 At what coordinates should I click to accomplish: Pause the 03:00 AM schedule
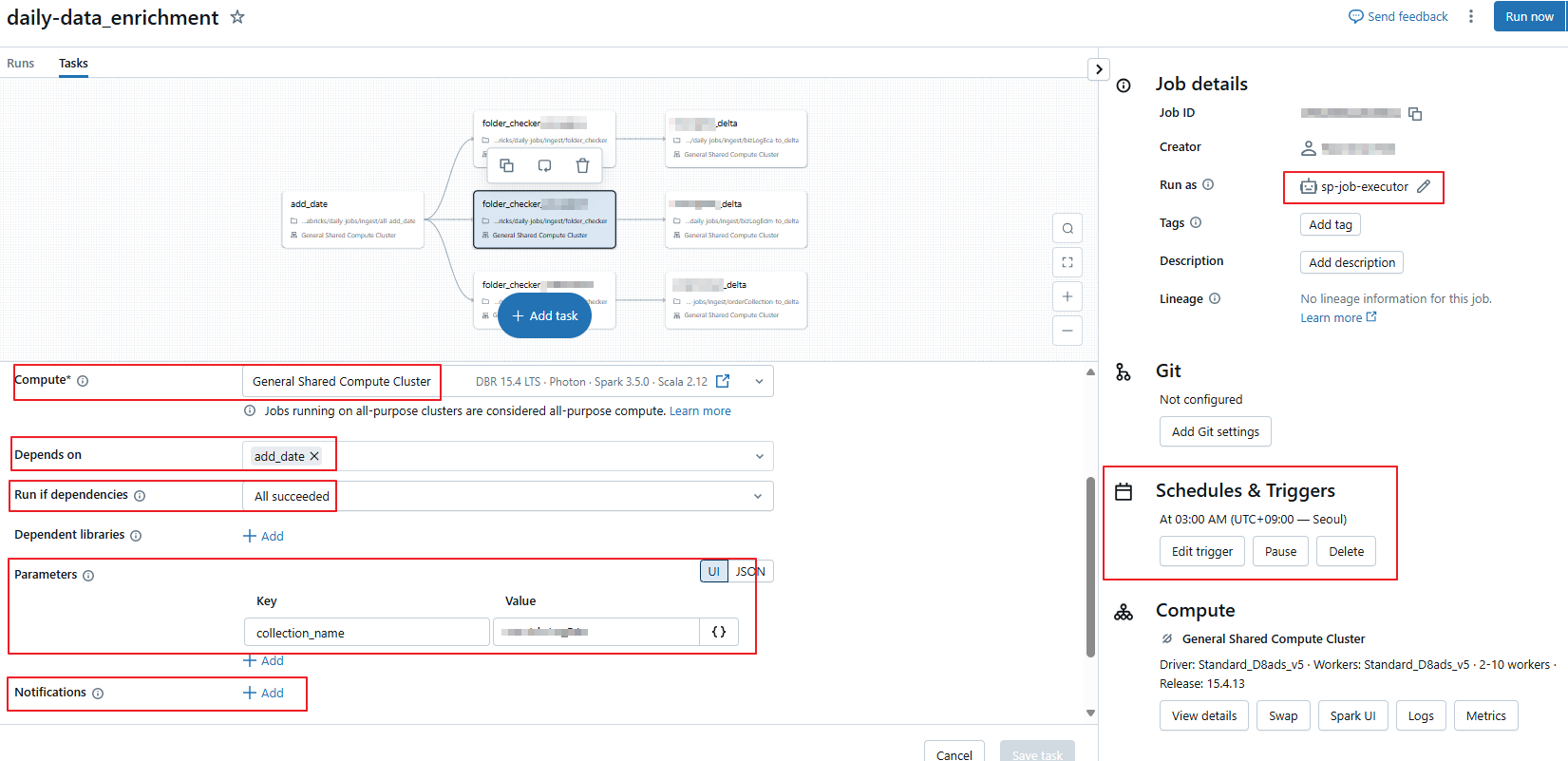click(1280, 551)
